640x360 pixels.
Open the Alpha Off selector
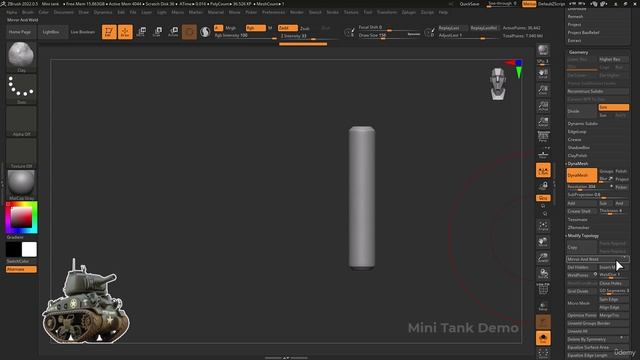pyautogui.click(x=21, y=121)
